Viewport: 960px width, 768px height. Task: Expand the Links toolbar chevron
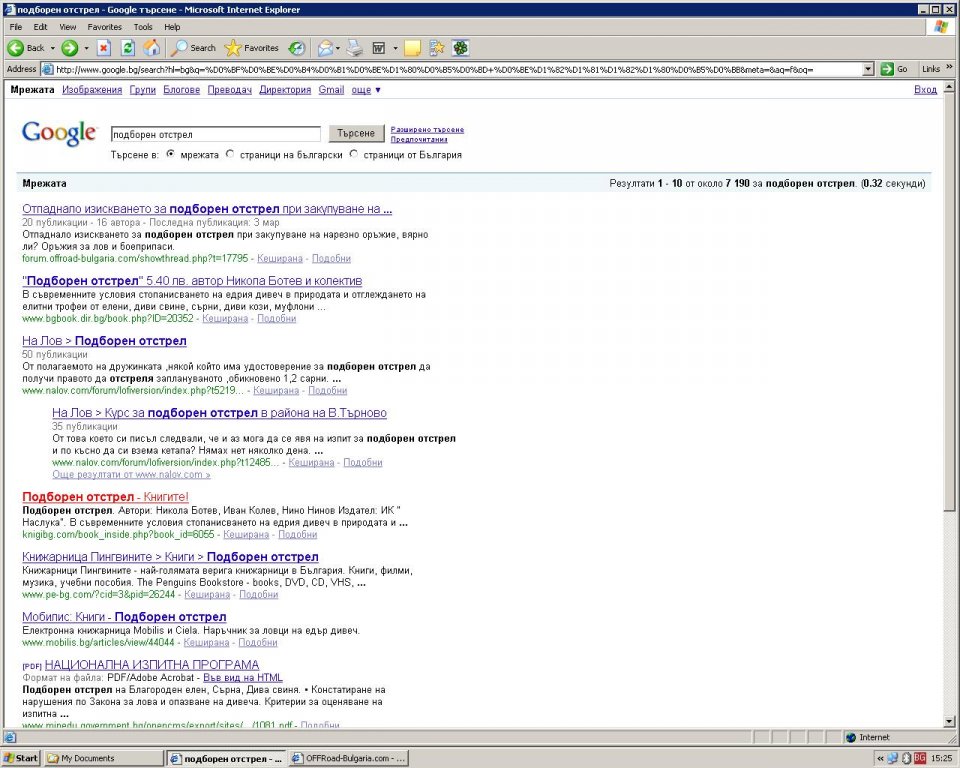click(950, 67)
